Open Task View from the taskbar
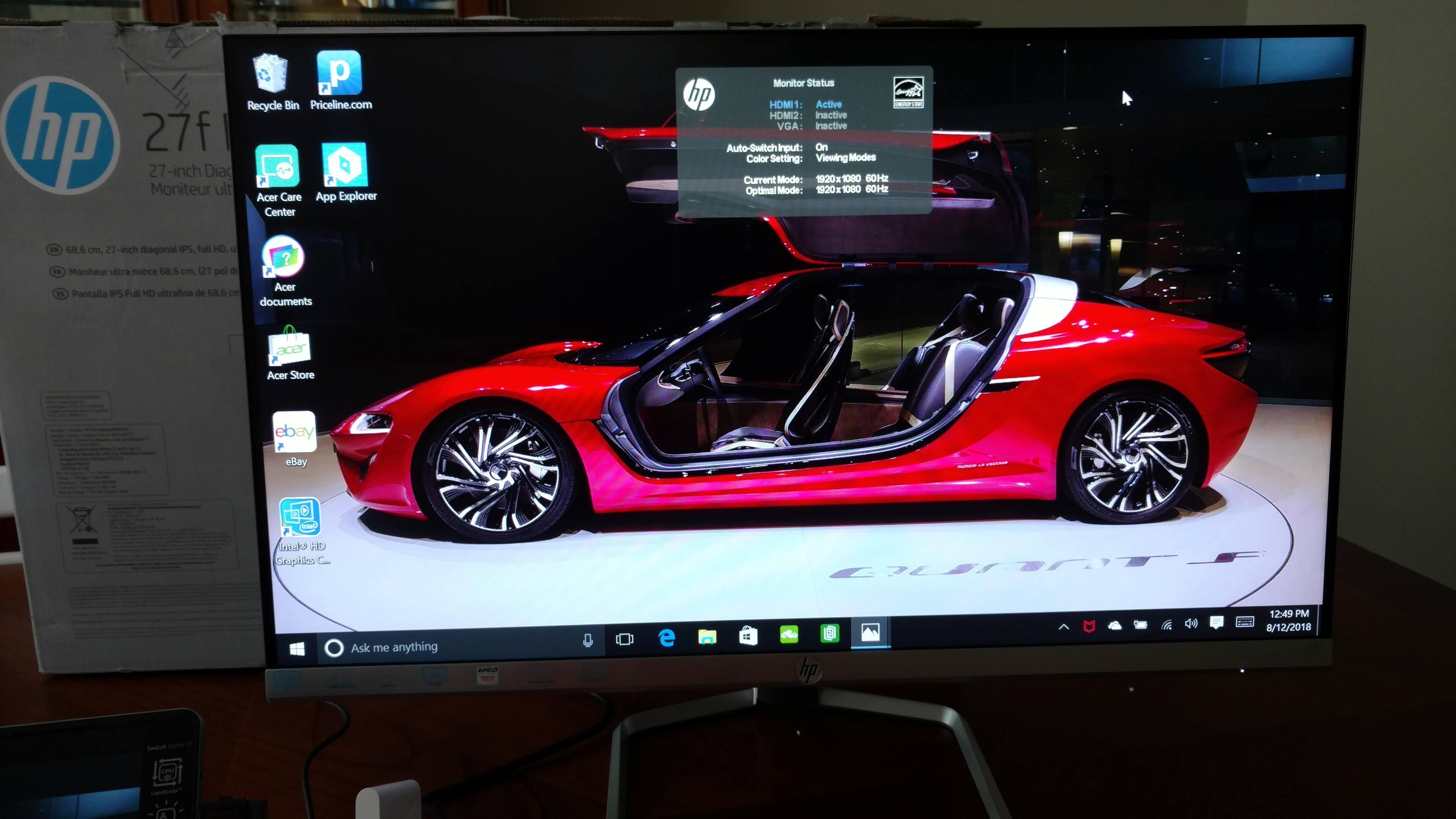Viewport: 1456px width, 819px height. (624, 639)
